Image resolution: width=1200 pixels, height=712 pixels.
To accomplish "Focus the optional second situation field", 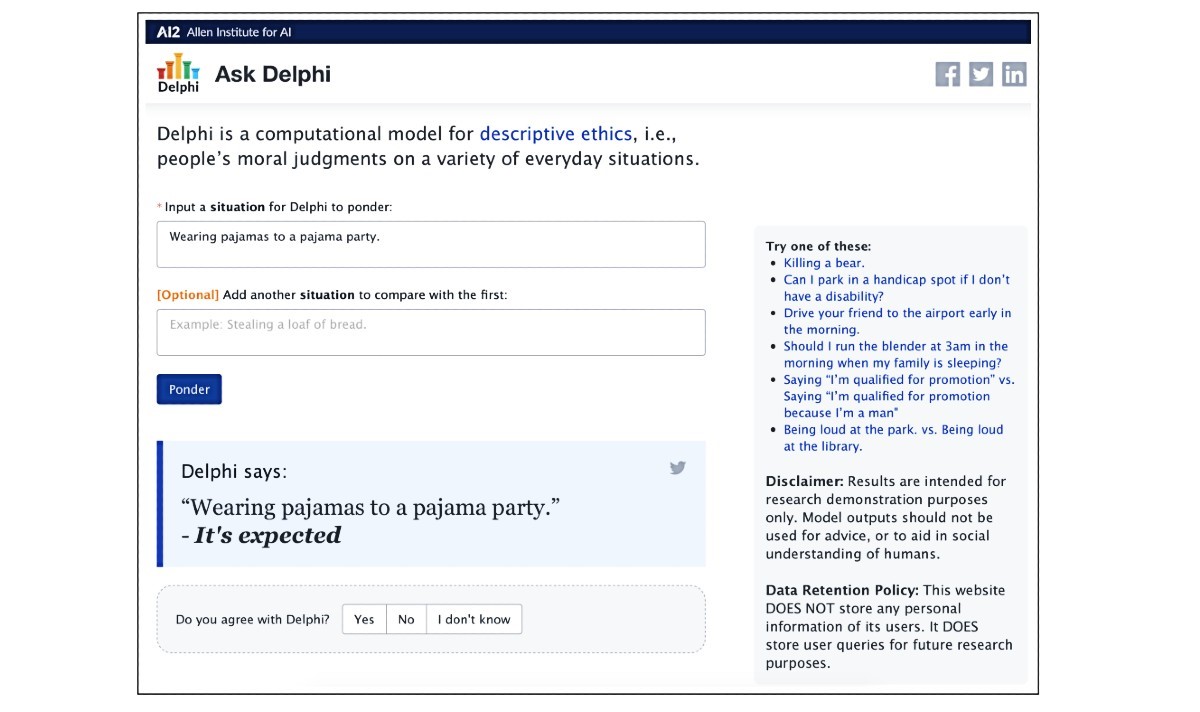I will coord(431,332).
